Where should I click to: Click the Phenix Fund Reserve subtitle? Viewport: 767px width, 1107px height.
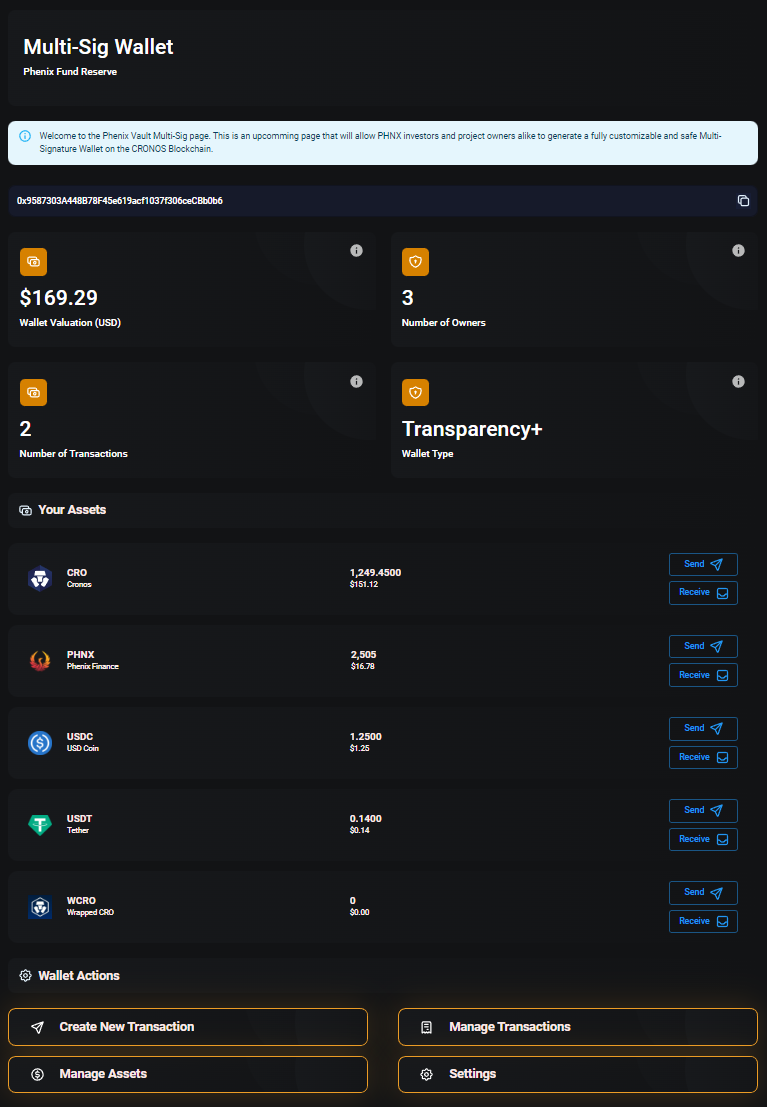(x=70, y=71)
